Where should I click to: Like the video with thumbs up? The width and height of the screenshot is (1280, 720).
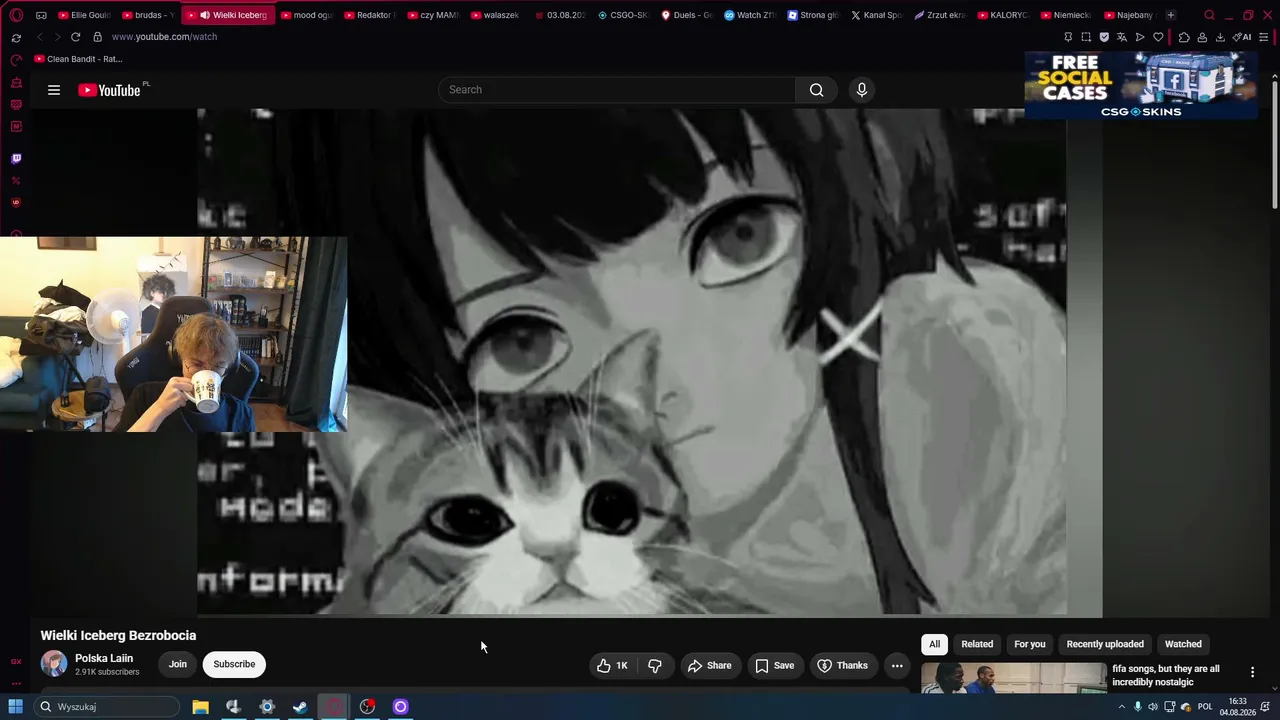(x=612, y=666)
